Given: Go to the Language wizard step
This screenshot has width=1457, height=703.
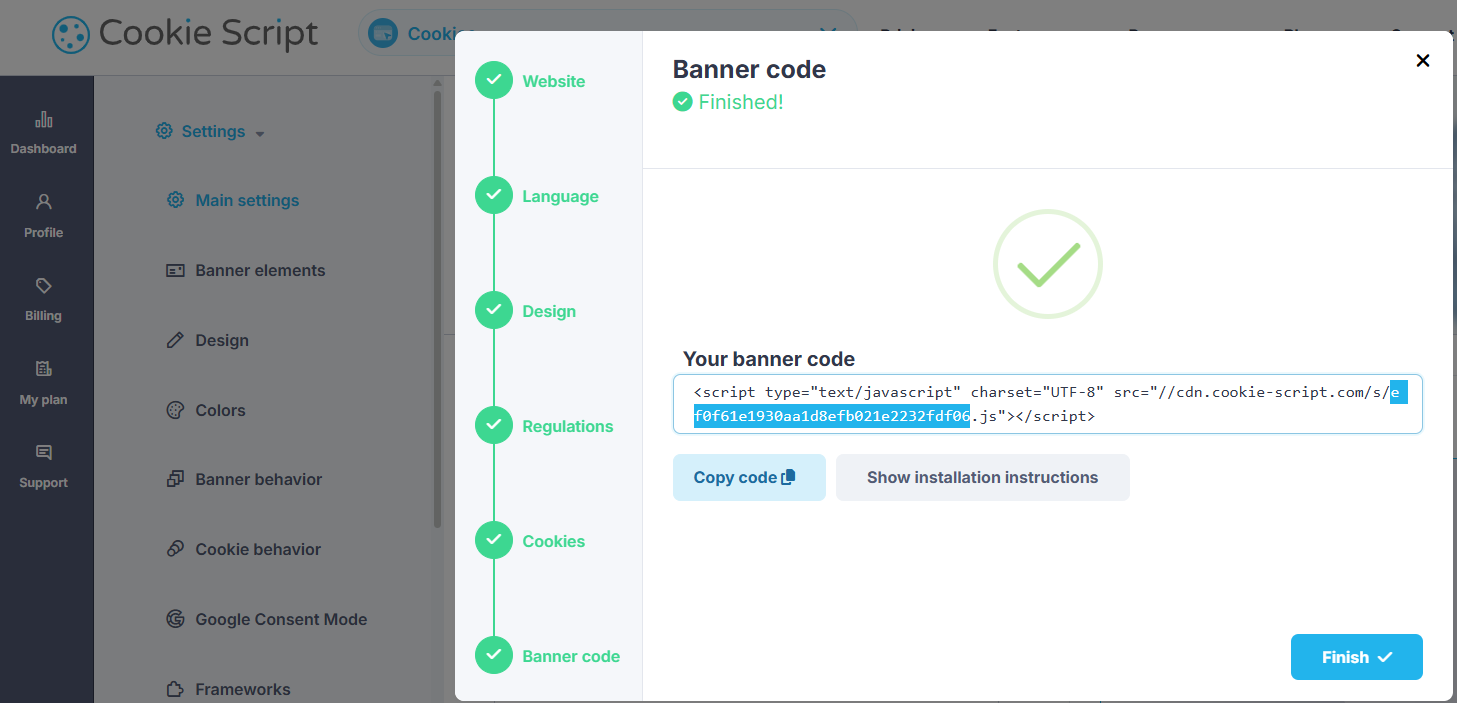Looking at the screenshot, I should point(560,196).
